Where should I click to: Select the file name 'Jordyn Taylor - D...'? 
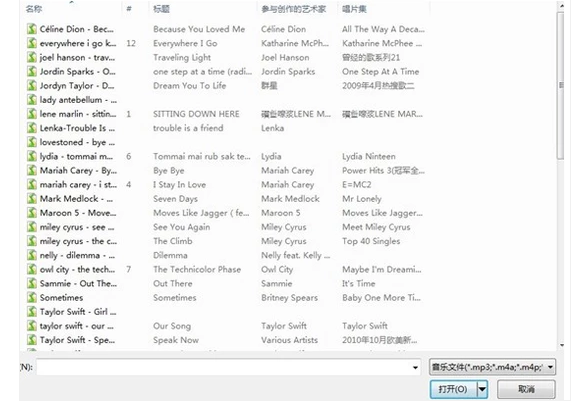click(x=77, y=85)
